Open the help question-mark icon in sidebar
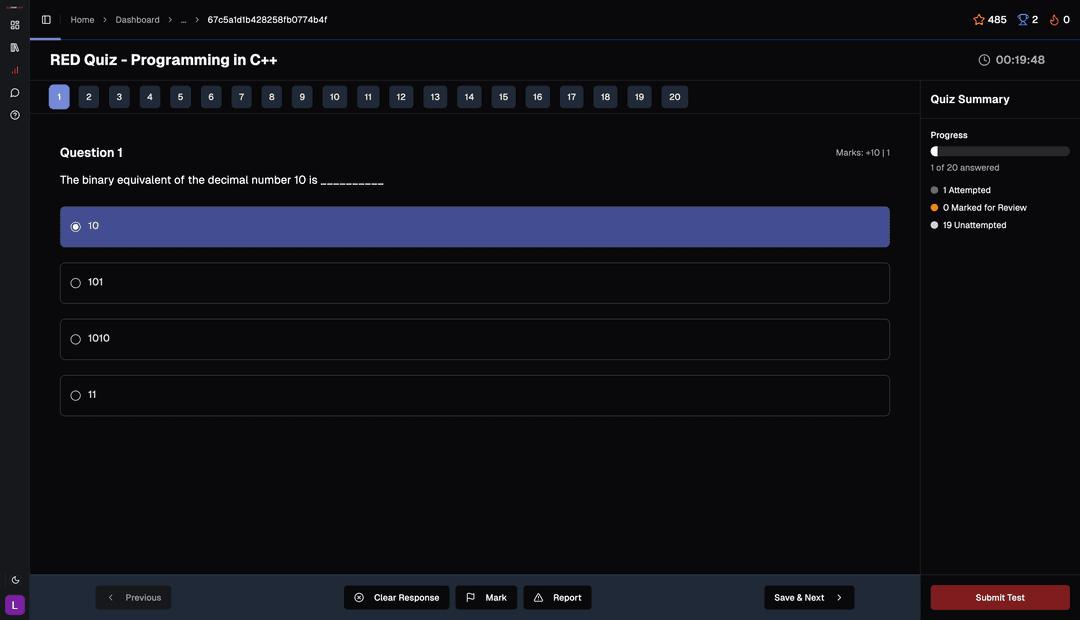The height and width of the screenshot is (620, 1080). point(14,115)
